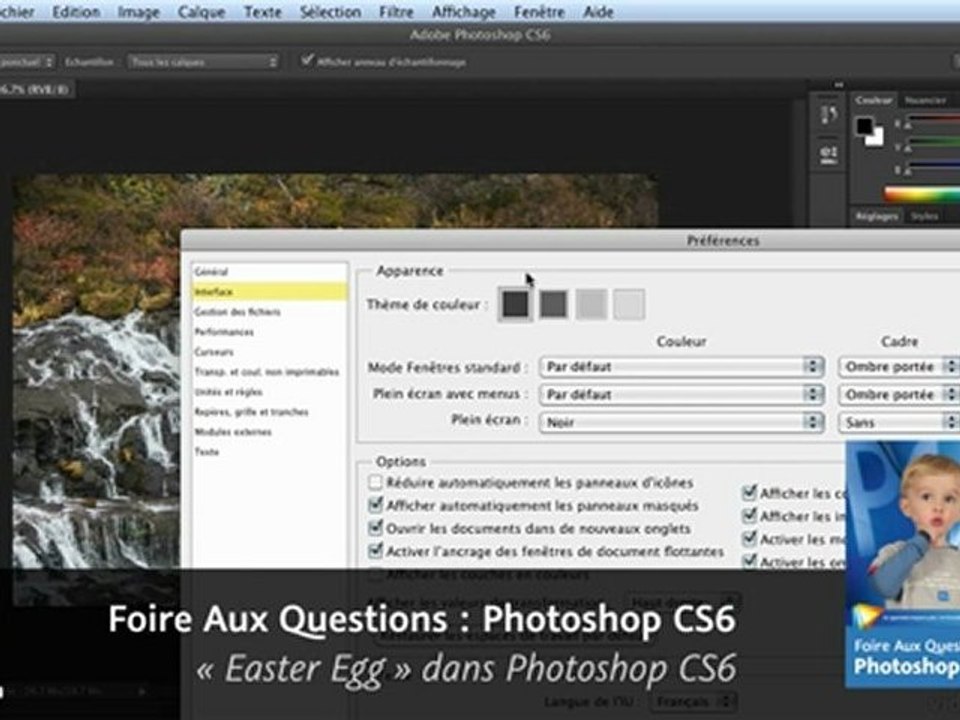Select Général in the Preferences list
This screenshot has height=720, width=960.
point(269,271)
